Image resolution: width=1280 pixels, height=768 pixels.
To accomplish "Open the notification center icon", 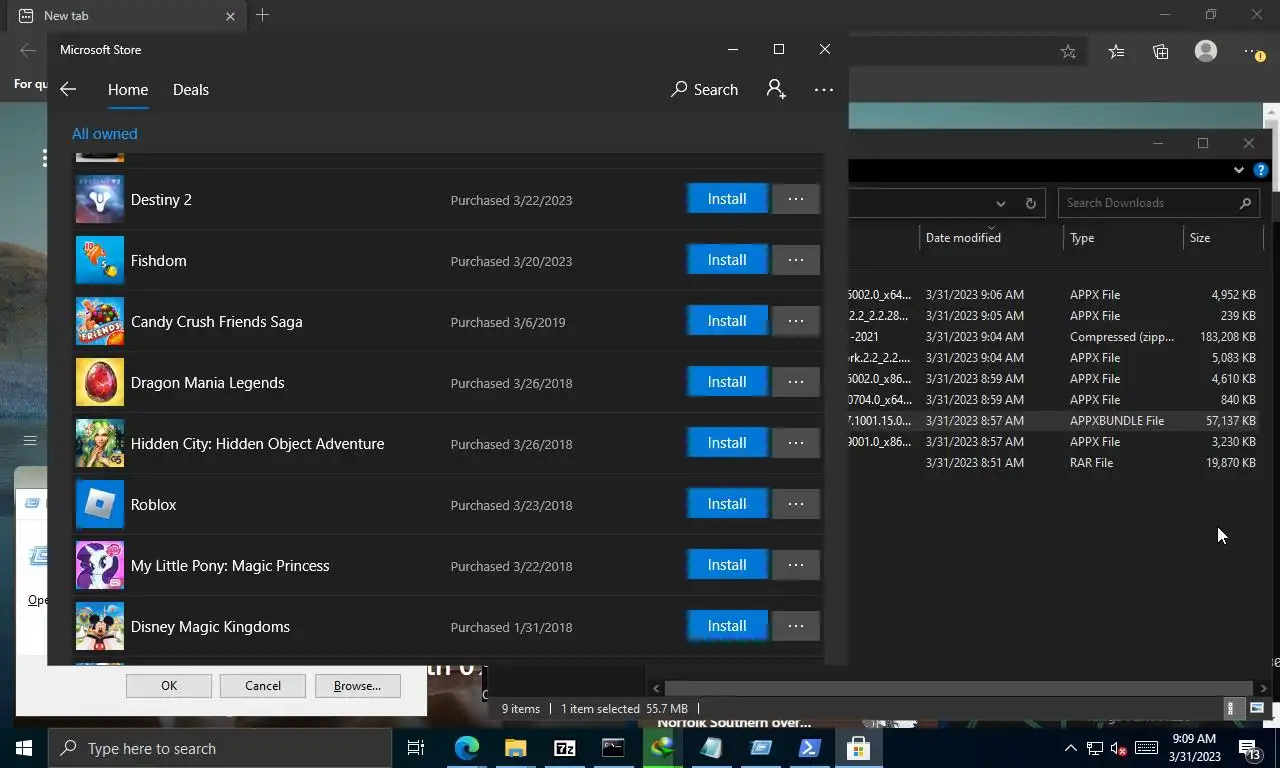I will tap(1250, 748).
